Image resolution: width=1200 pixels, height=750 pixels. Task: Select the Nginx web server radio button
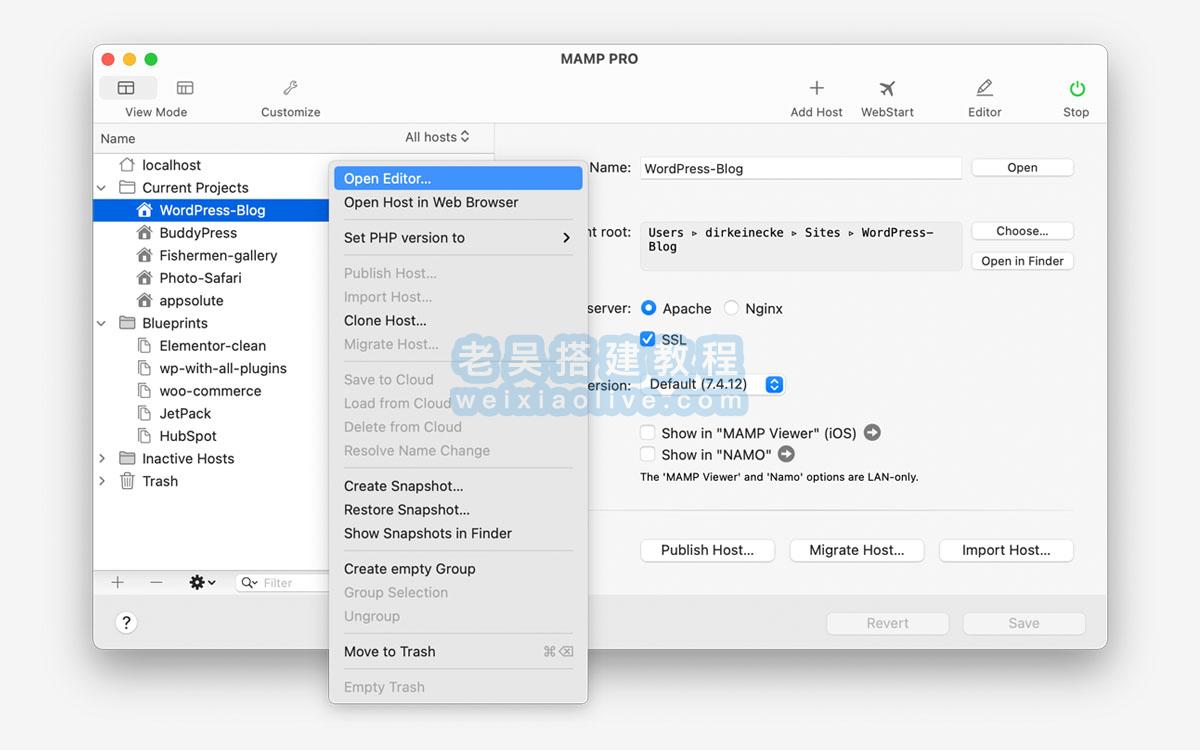click(731, 308)
